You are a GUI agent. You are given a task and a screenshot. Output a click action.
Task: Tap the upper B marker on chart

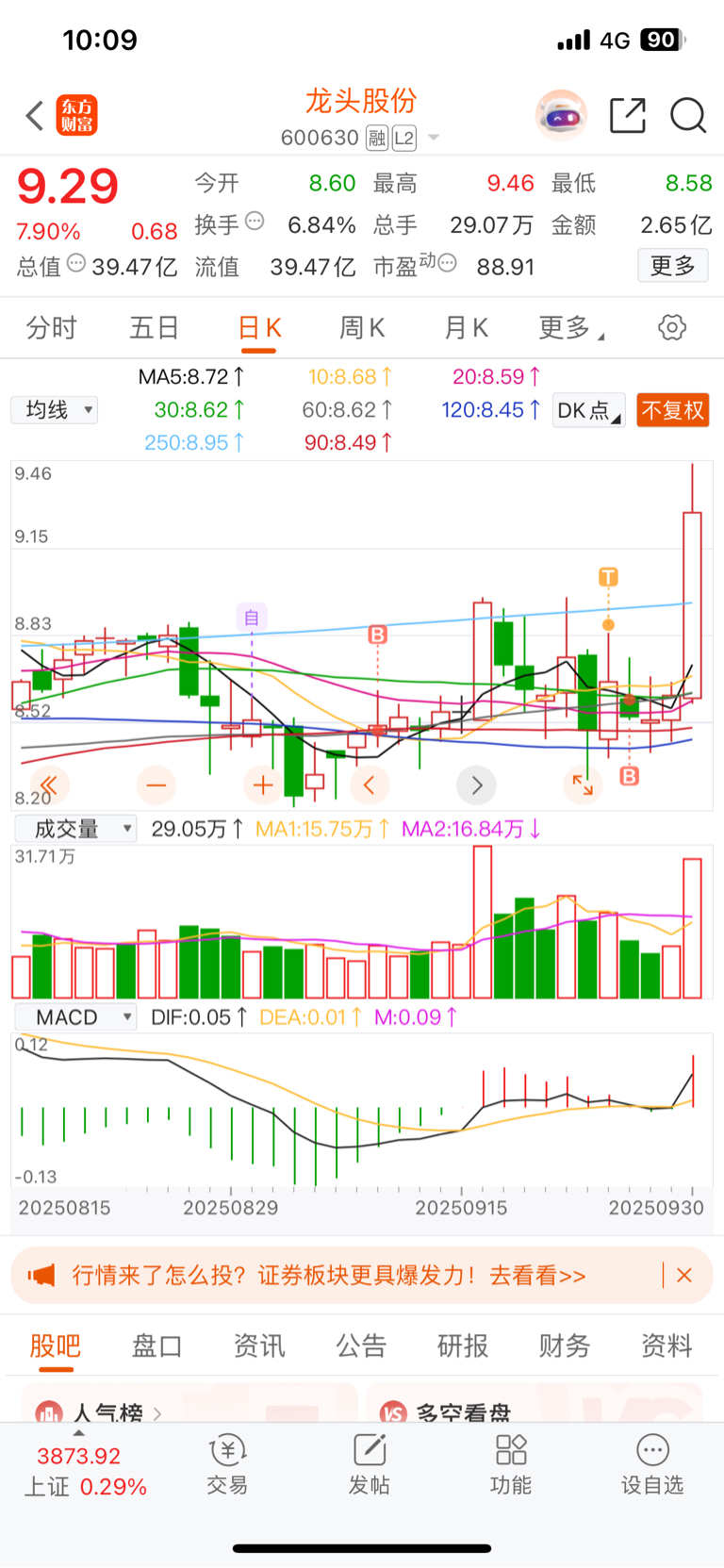click(x=378, y=635)
